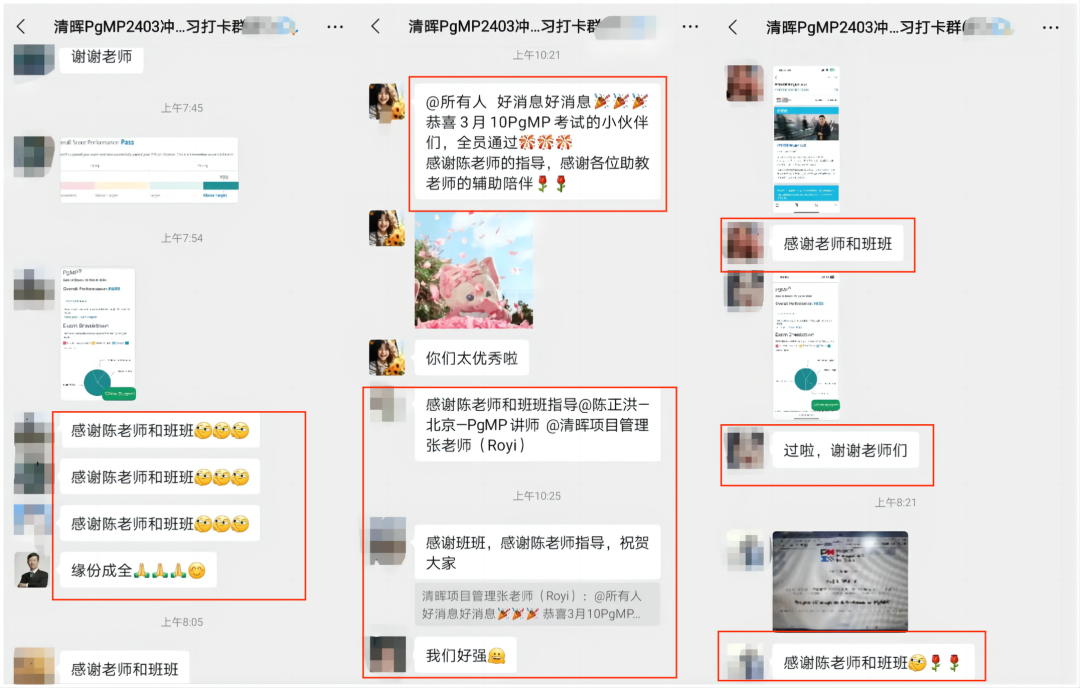Viewport: 1080px width, 688px height.
Task: View the PgMP exam breakdown image in left chat
Action: [x=97, y=334]
